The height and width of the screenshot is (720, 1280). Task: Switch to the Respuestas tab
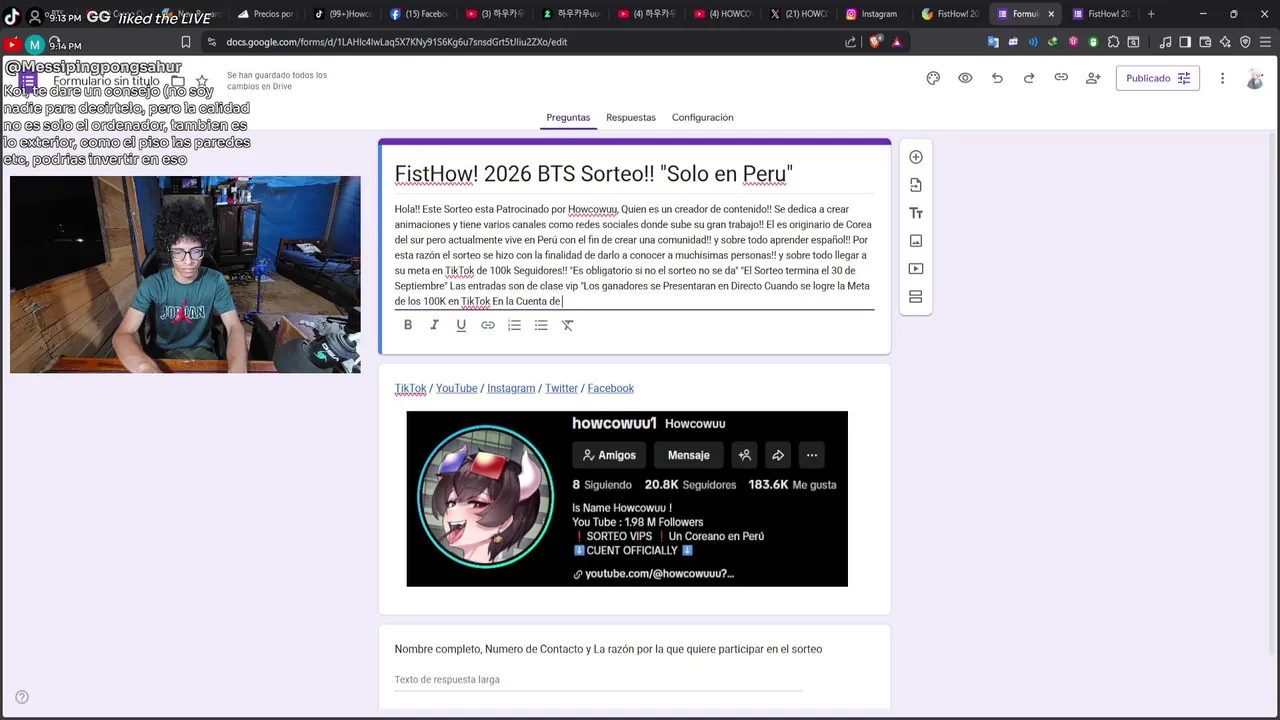coord(631,117)
